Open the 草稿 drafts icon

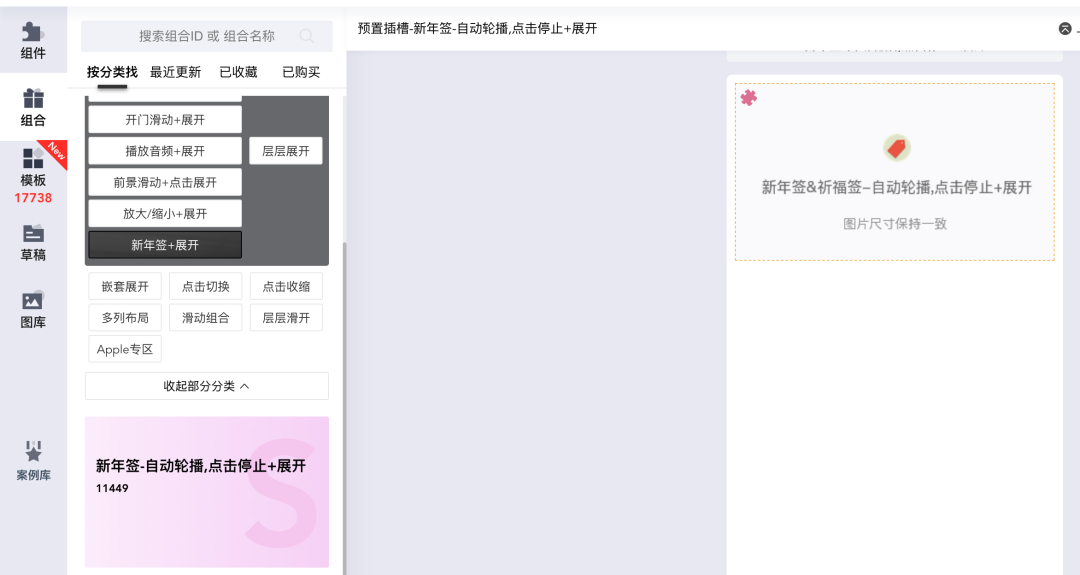[x=32, y=233]
